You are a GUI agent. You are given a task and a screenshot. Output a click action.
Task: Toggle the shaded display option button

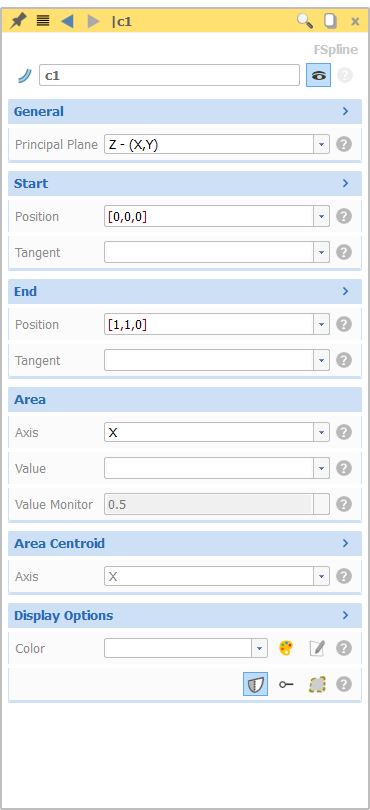coord(256,684)
